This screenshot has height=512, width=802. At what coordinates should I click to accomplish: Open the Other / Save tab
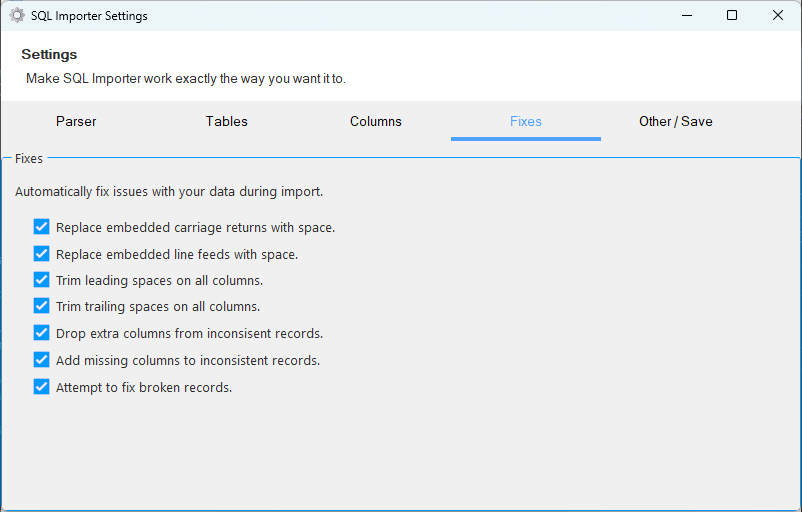pos(676,121)
